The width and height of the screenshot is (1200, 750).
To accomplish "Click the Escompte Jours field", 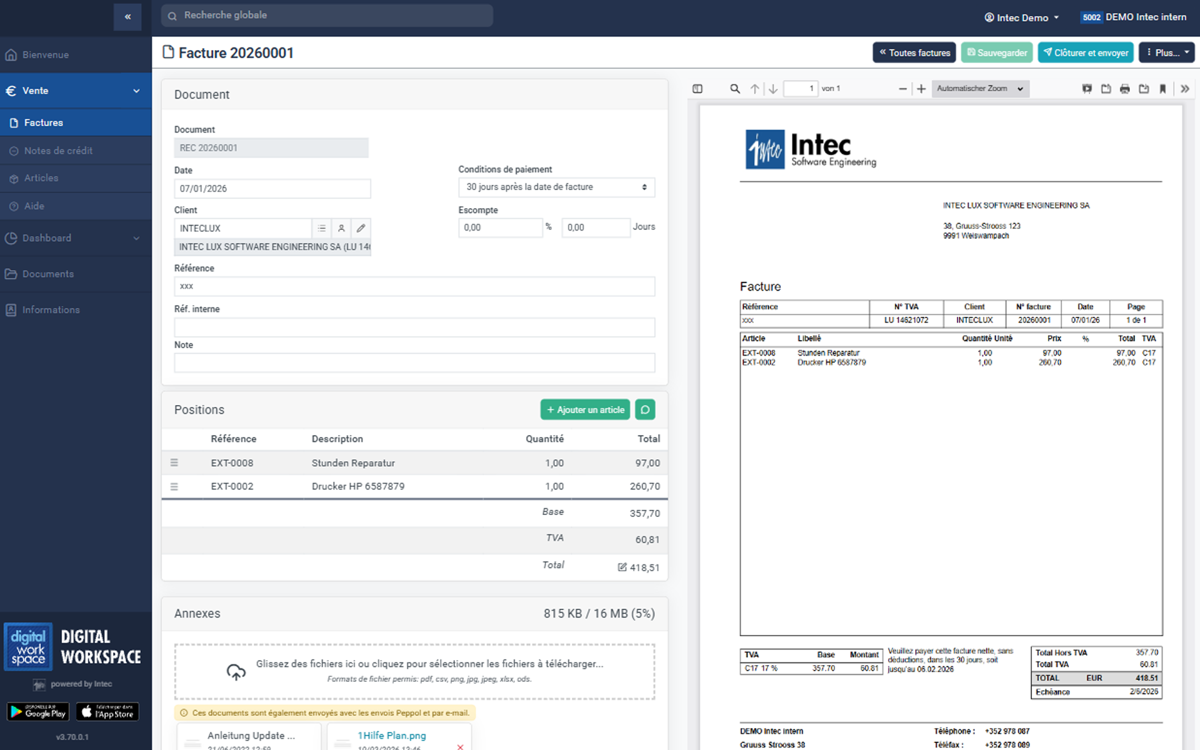I will click(x=596, y=228).
